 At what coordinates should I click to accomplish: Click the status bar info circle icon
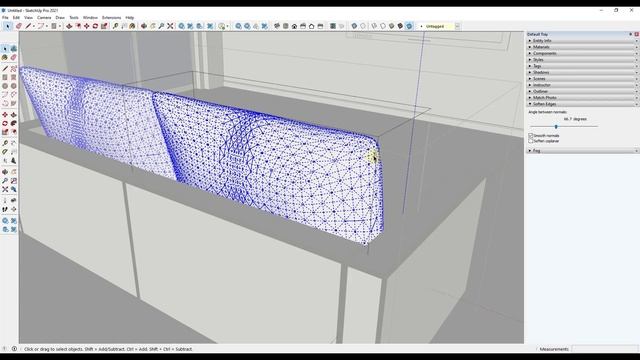14,349
